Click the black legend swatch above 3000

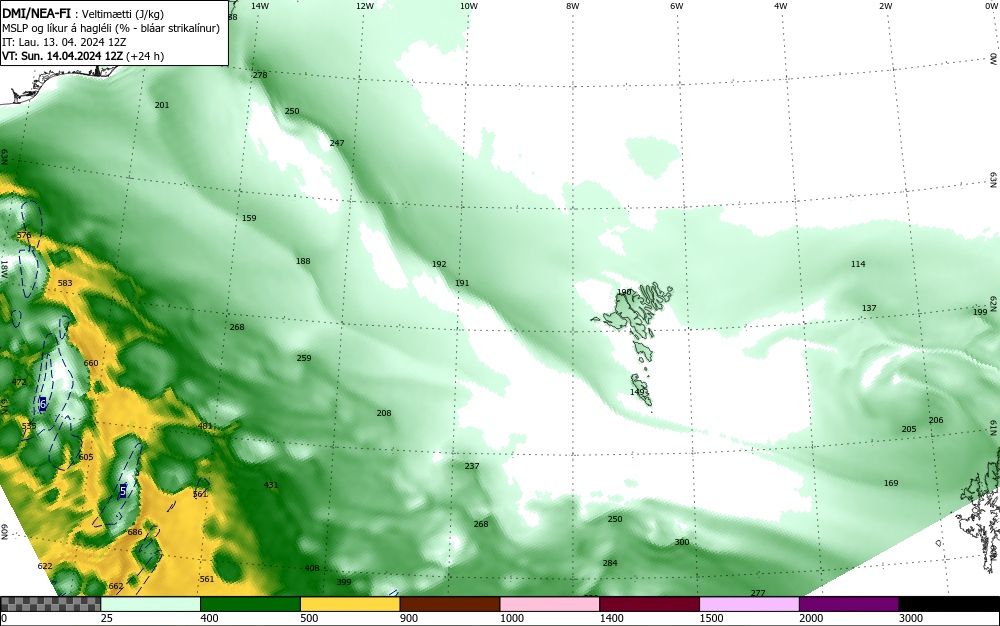pos(949,604)
